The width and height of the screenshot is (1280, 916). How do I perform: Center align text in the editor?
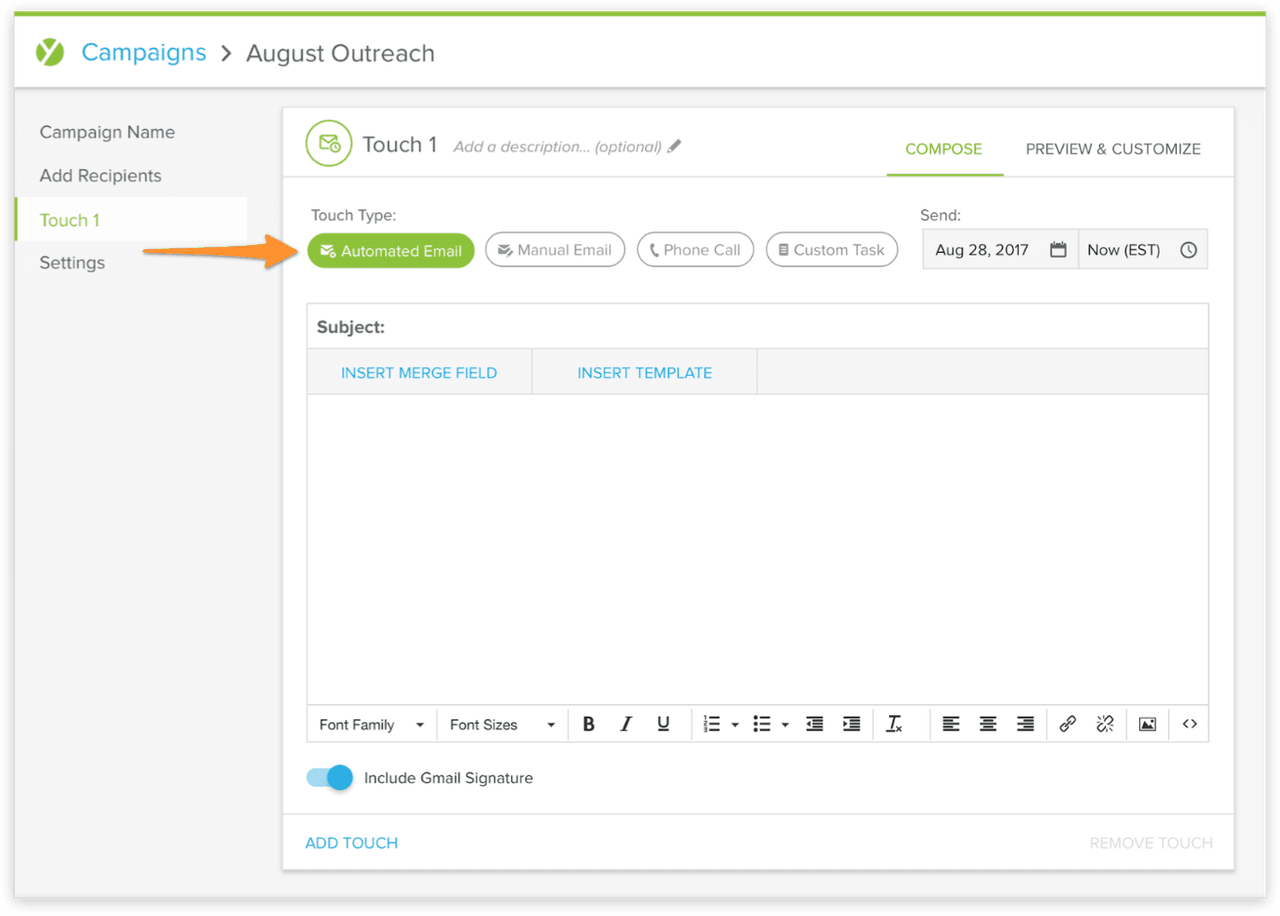pos(988,723)
